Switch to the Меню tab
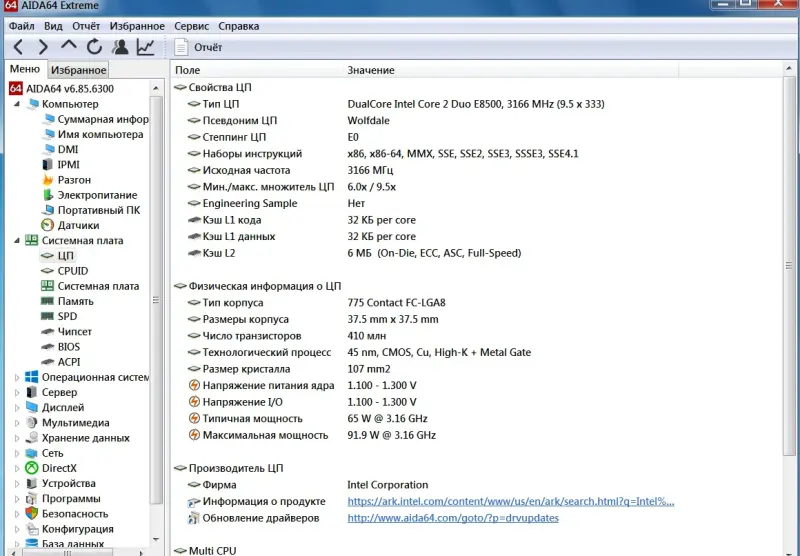This screenshot has height=556, width=800. [25, 69]
